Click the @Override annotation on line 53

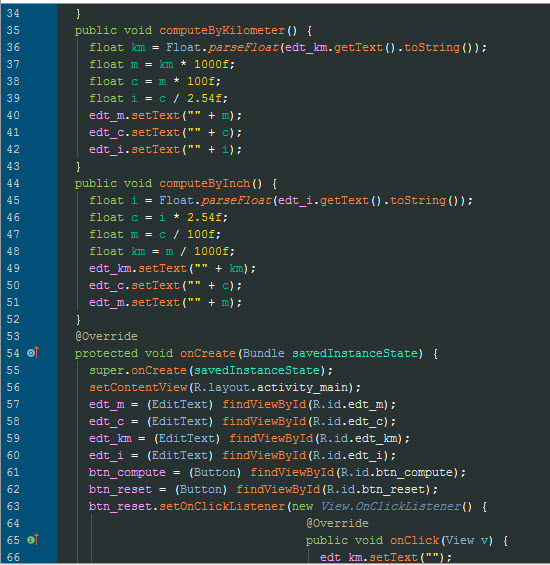point(106,336)
